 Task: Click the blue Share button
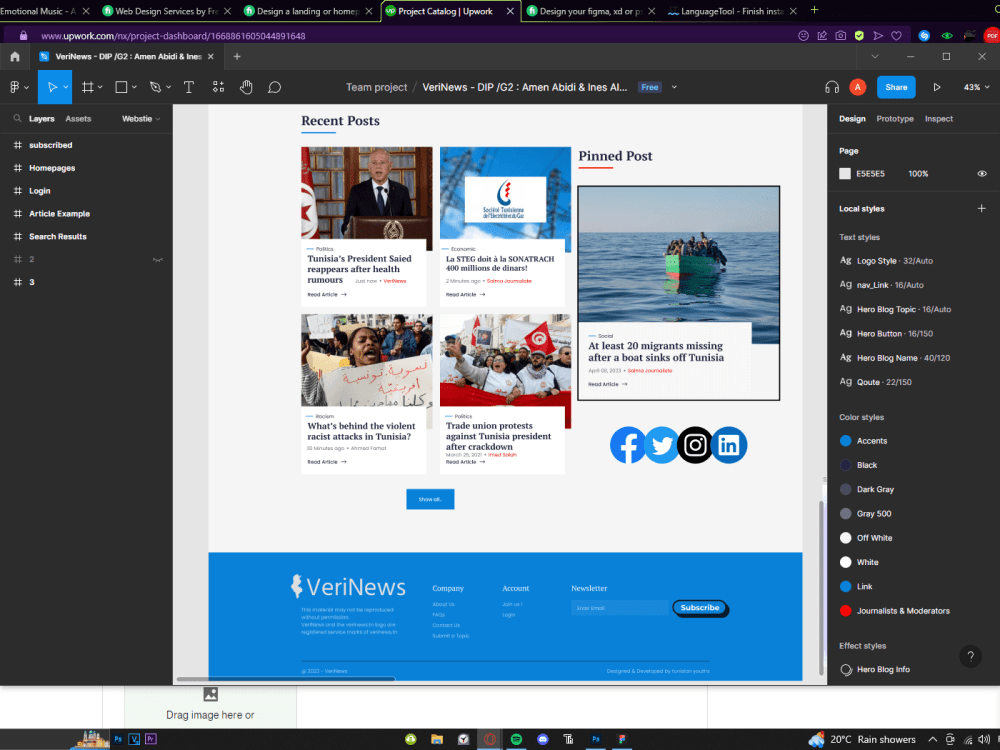pos(895,87)
